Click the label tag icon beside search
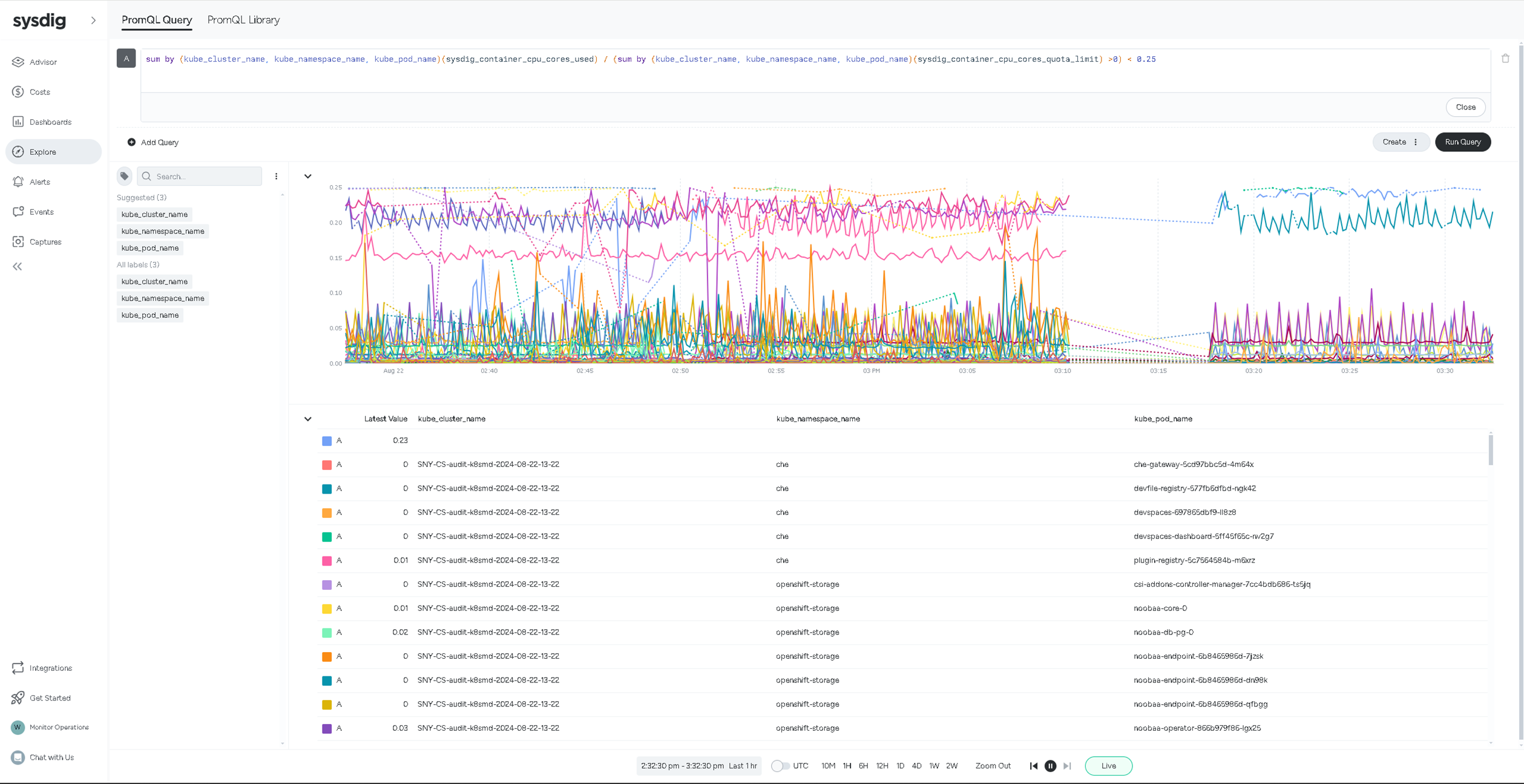 [125, 176]
